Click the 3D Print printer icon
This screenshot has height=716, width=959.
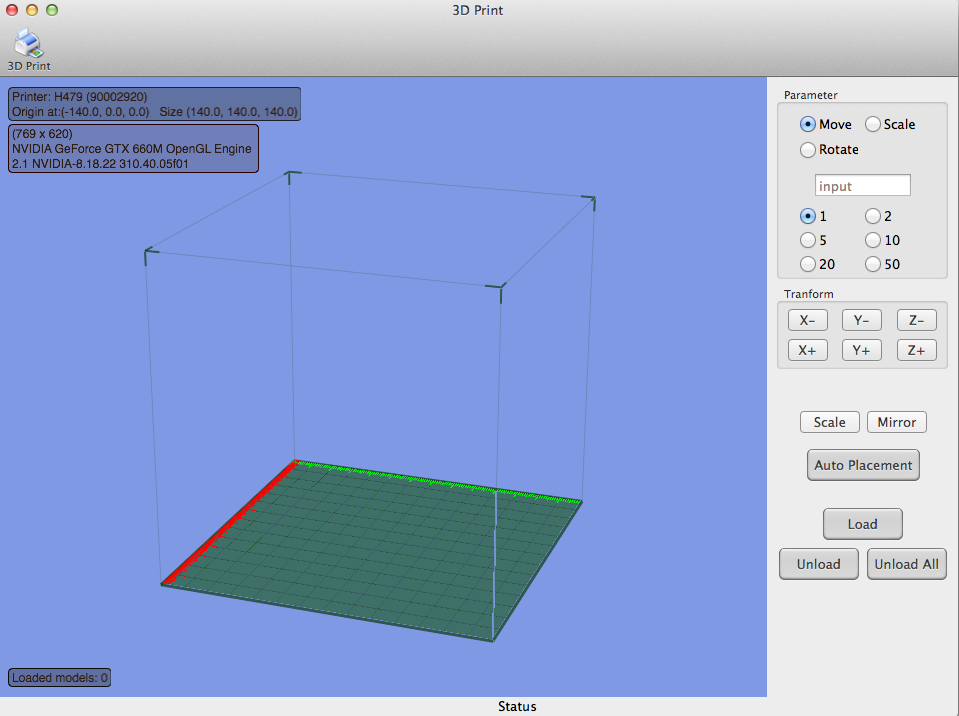coord(29,44)
